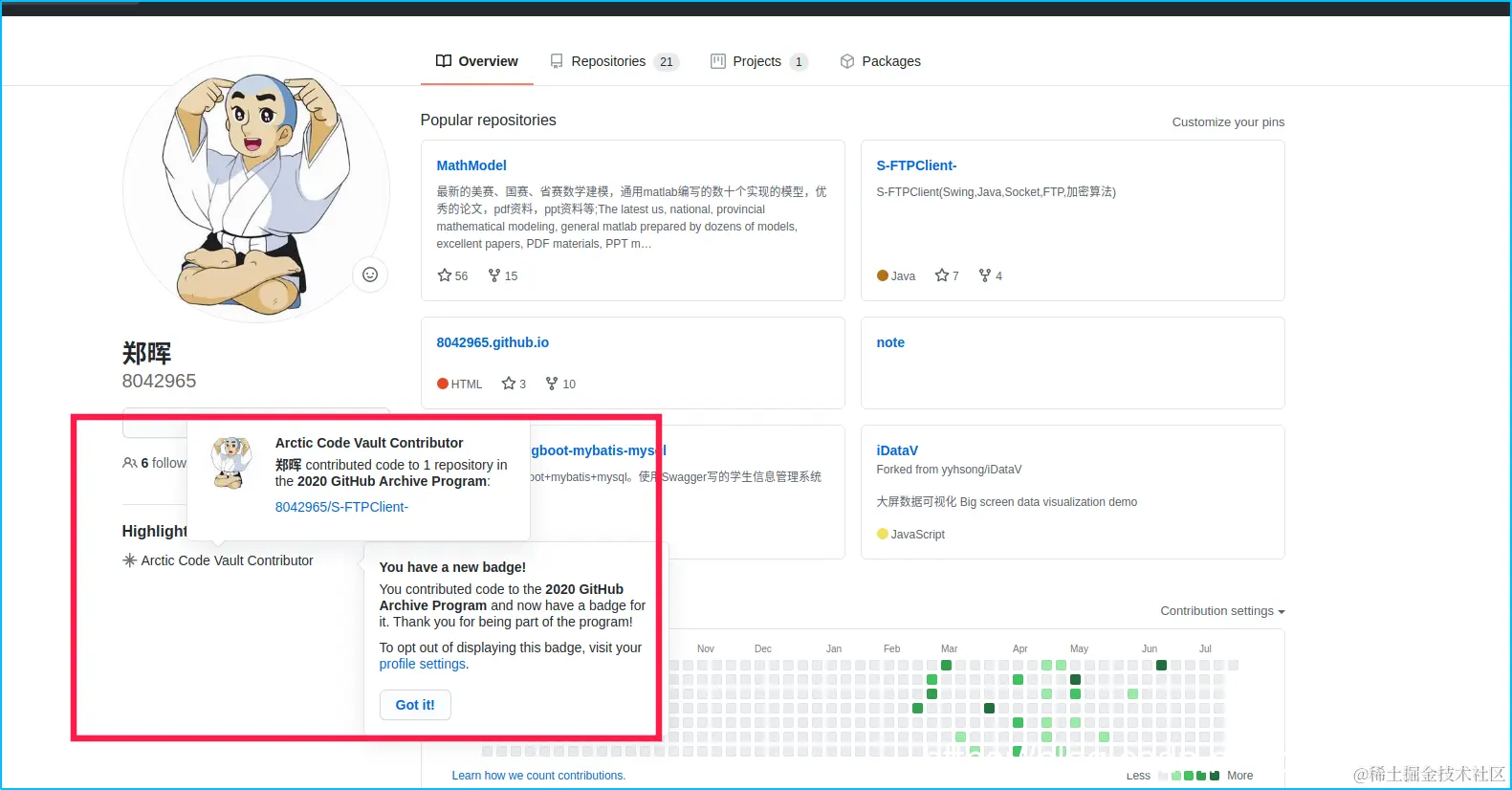
Task: Open the Projects tab
Action: [759, 61]
